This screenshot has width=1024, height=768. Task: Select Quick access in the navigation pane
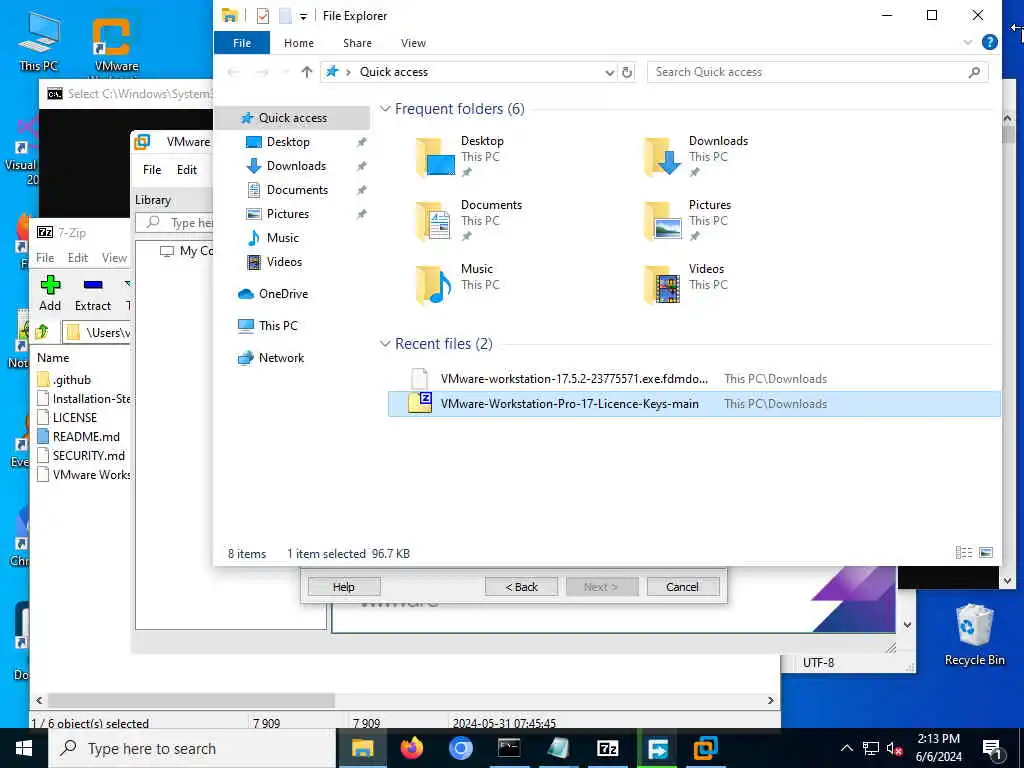(x=292, y=118)
